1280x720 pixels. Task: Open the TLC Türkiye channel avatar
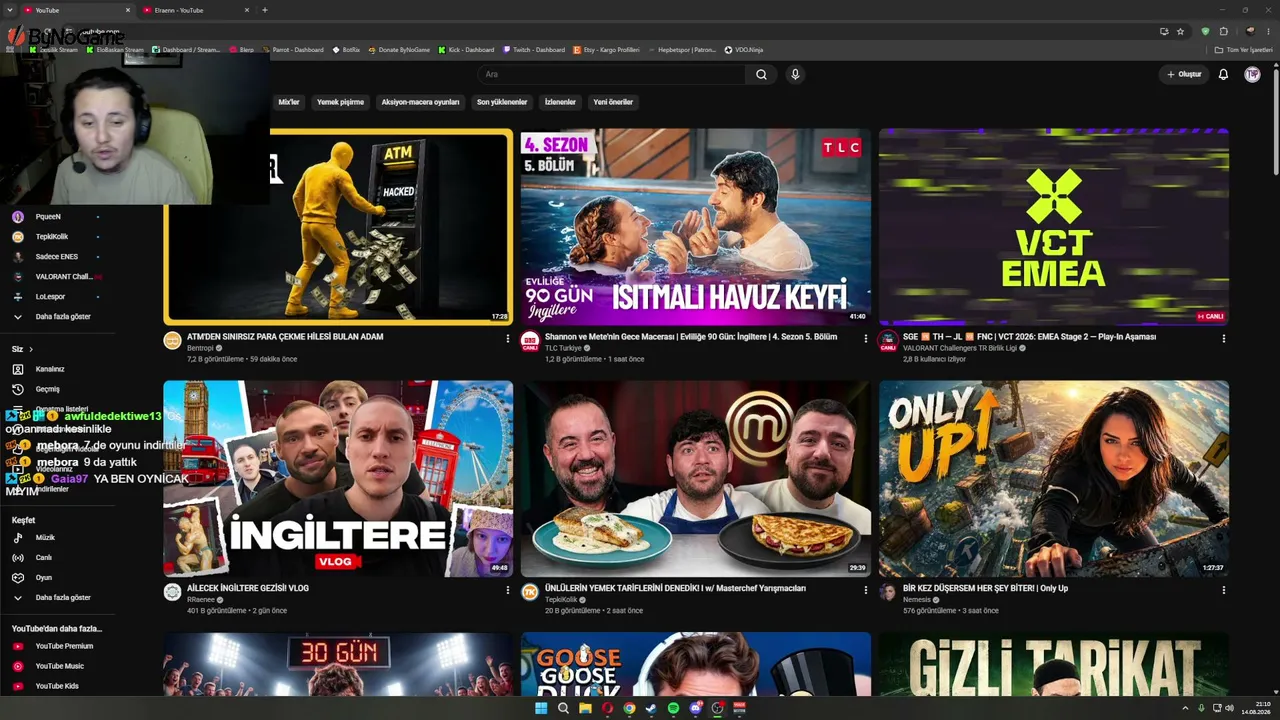coord(530,341)
